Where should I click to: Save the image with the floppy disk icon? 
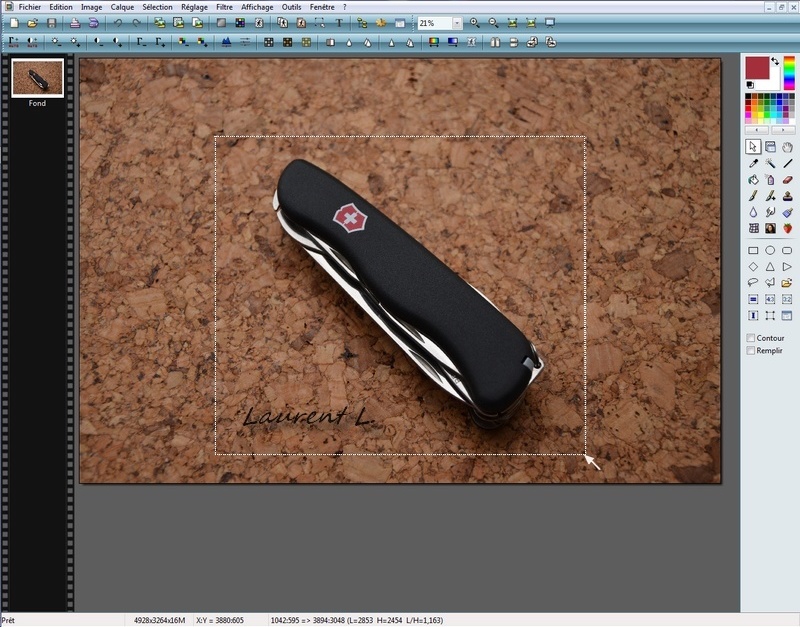(x=51, y=23)
